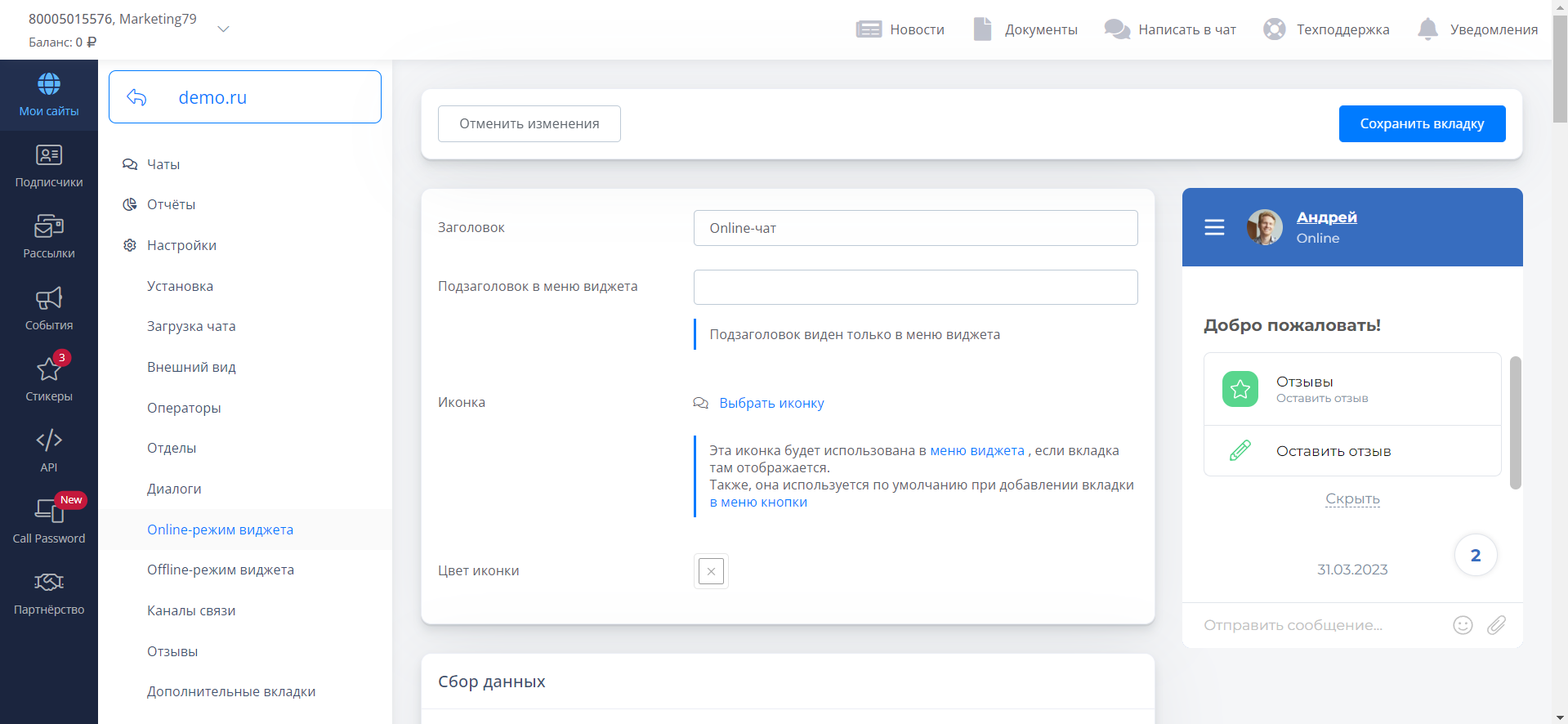The width and height of the screenshot is (1568, 724).
Task: Click the События megaphone icon
Action: [x=49, y=298]
